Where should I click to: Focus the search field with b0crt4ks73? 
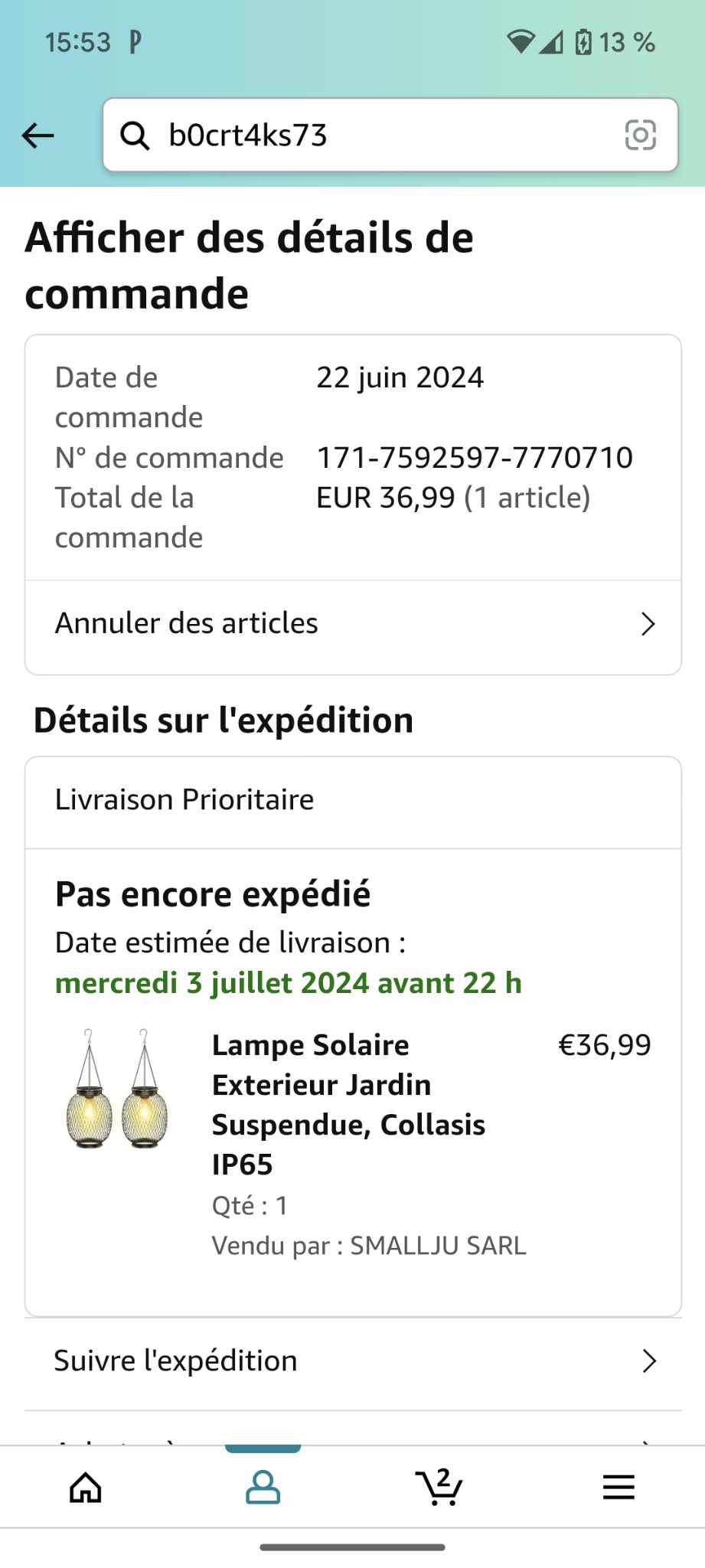383,136
